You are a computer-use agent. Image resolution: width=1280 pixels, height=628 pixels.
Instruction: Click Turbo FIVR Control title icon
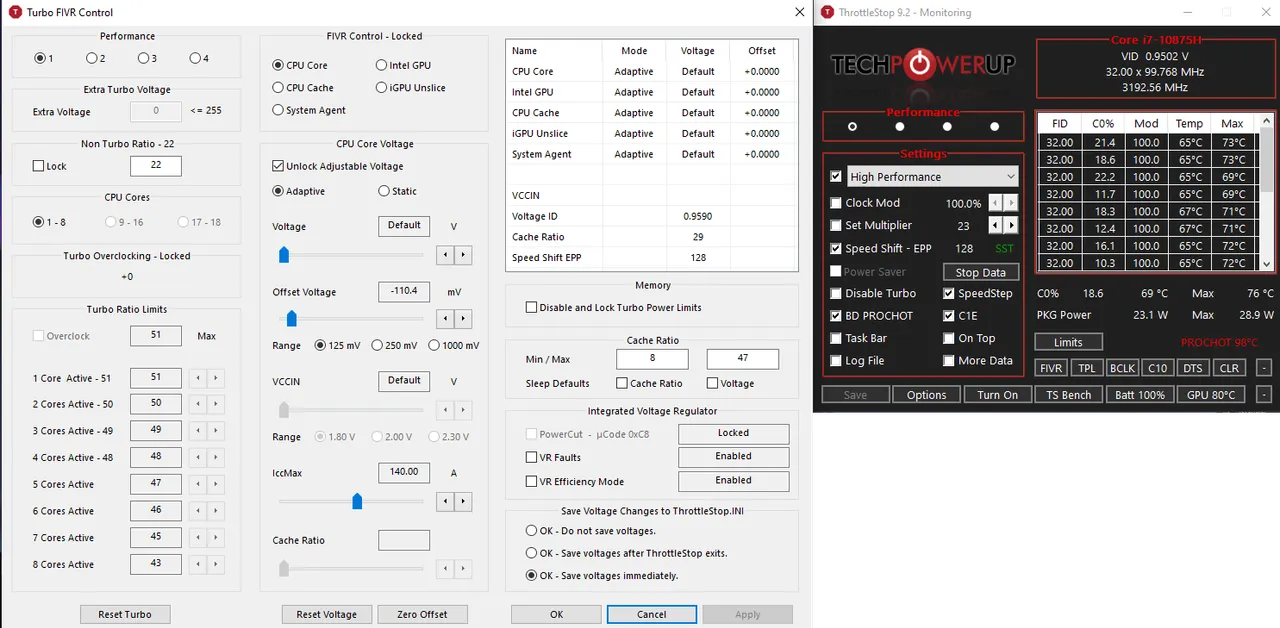(15, 12)
